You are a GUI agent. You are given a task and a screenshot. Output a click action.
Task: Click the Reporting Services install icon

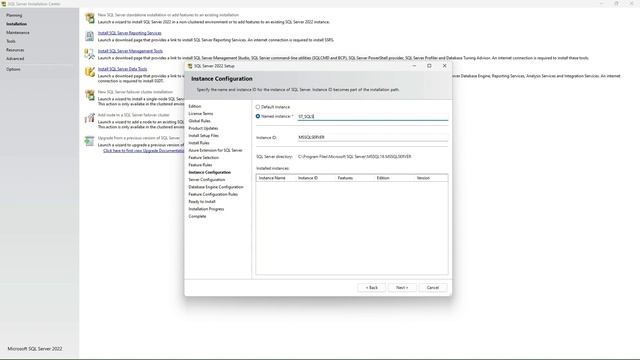90,36
